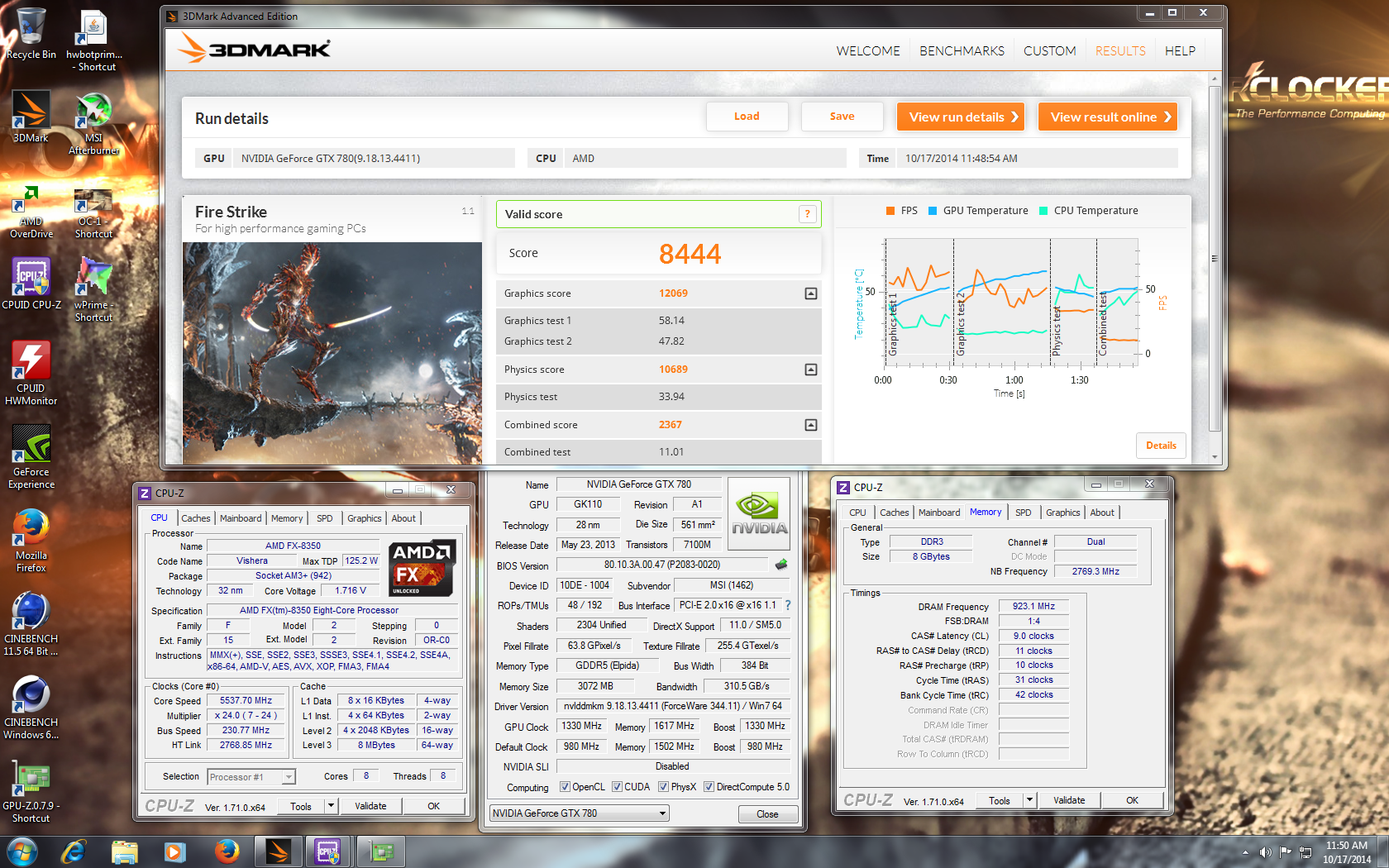
Task: Open Tools dropdown arrow in left CPU-Z
Action: tap(331, 806)
